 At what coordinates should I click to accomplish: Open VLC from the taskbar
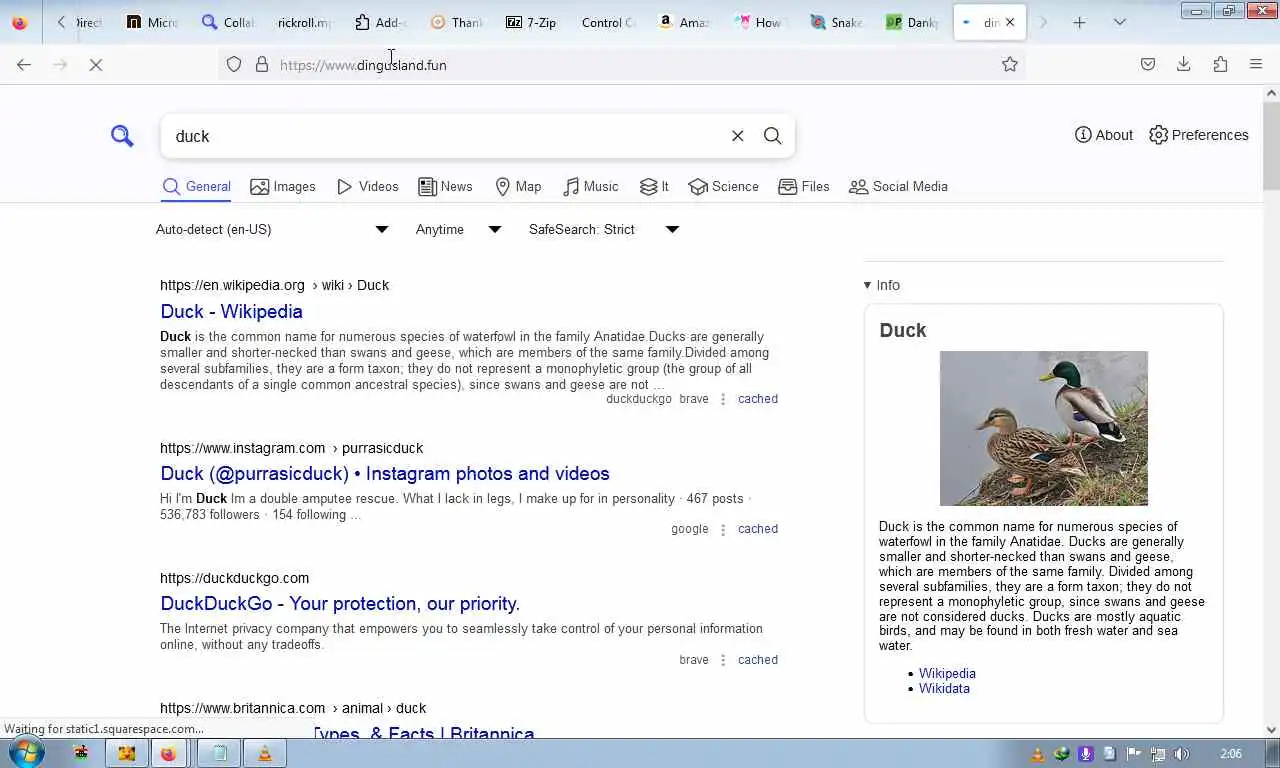tap(265, 754)
